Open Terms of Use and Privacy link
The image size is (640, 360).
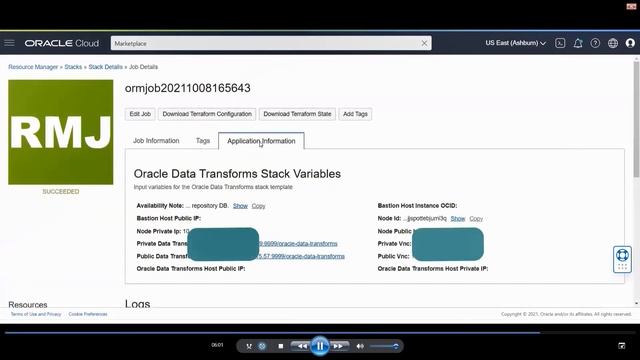tap(36, 314)
